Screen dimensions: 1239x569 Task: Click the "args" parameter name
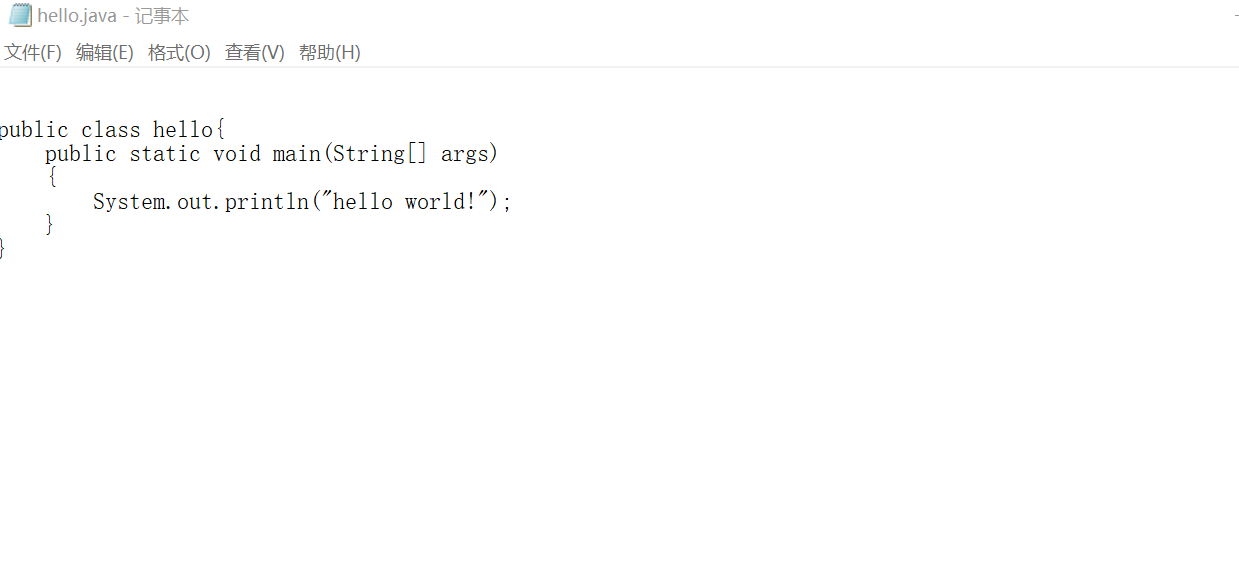tap(464, 154)
